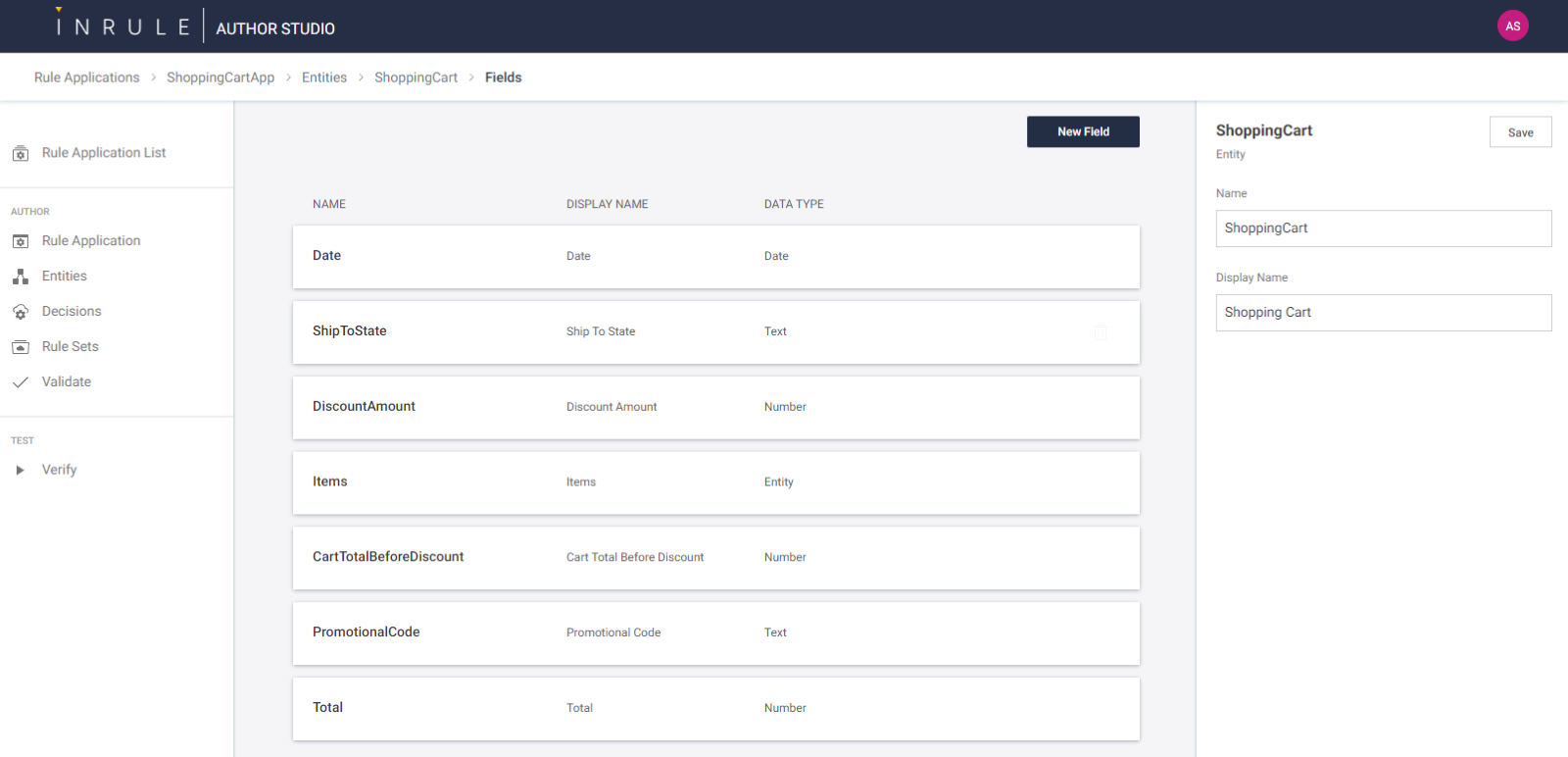
Task: Click the Entities hierarchy icon
Action: 21,277
